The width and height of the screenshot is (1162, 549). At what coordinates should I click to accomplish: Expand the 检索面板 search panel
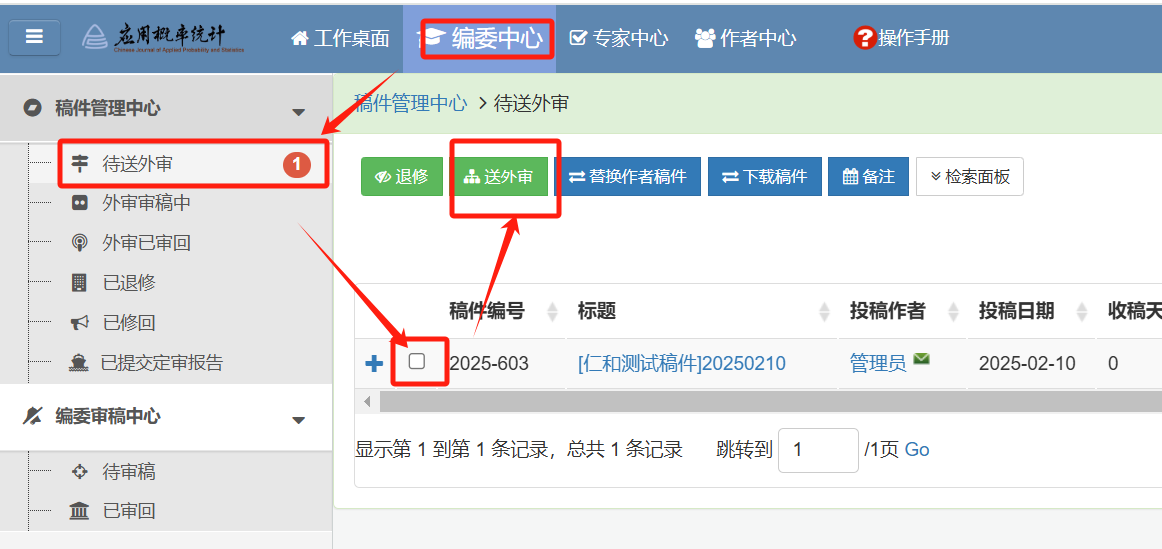(x=970, y=176)
